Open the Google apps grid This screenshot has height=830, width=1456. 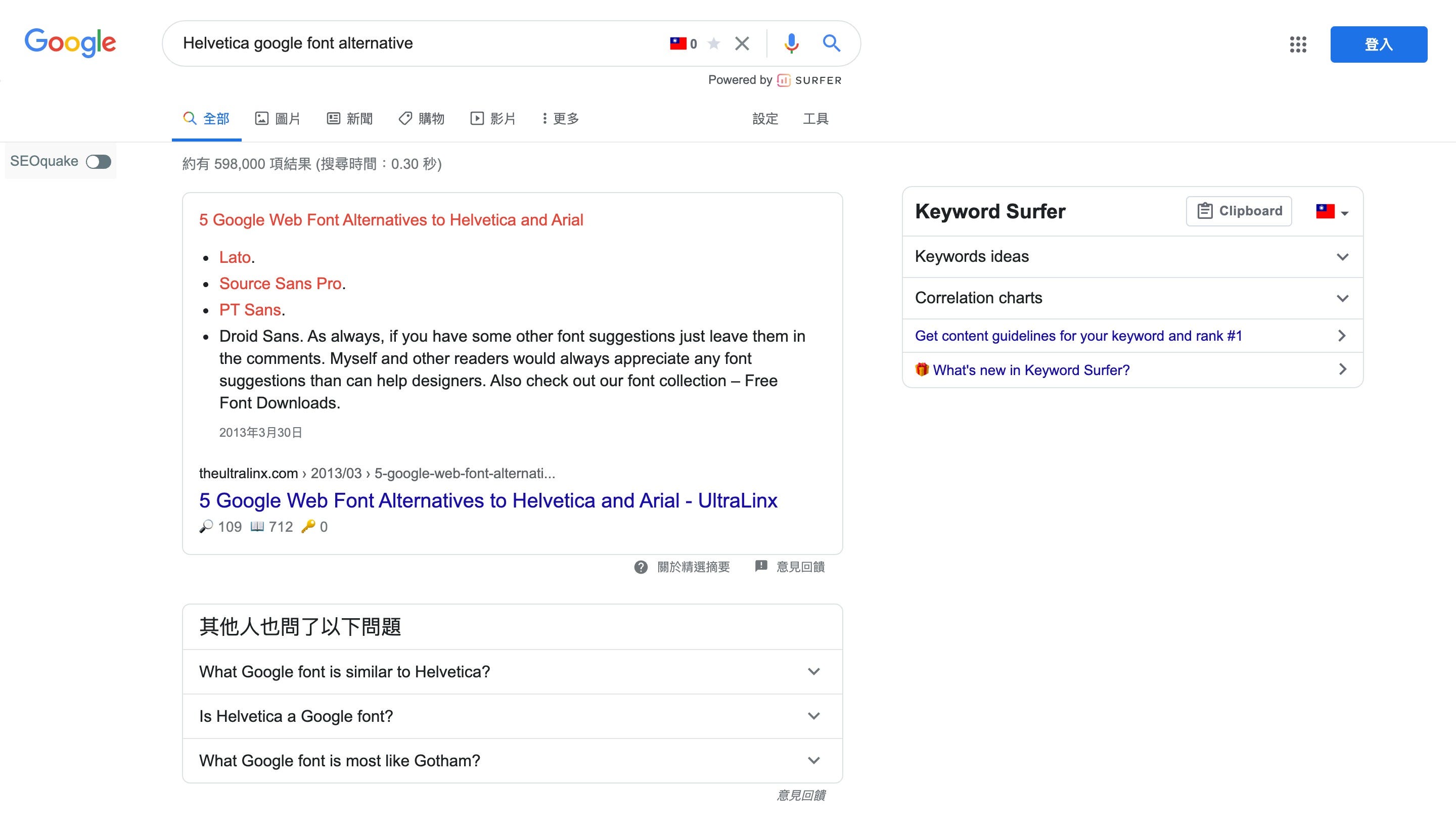(1298, 44)
